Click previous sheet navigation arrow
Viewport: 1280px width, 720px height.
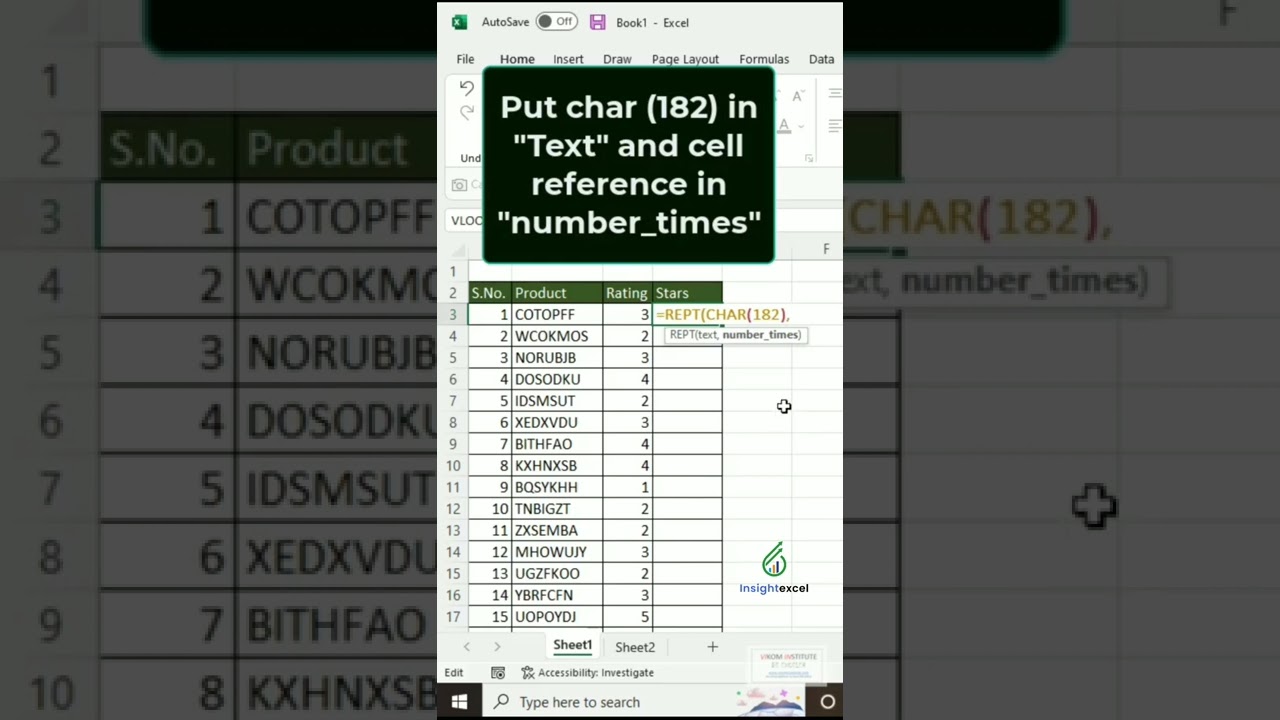(x=467, y=647)
